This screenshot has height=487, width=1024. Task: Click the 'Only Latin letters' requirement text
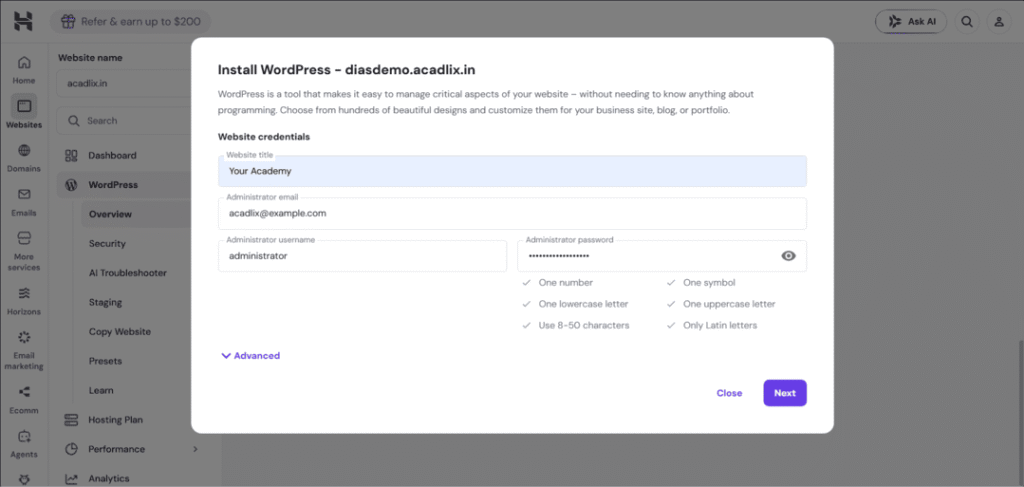720,325
